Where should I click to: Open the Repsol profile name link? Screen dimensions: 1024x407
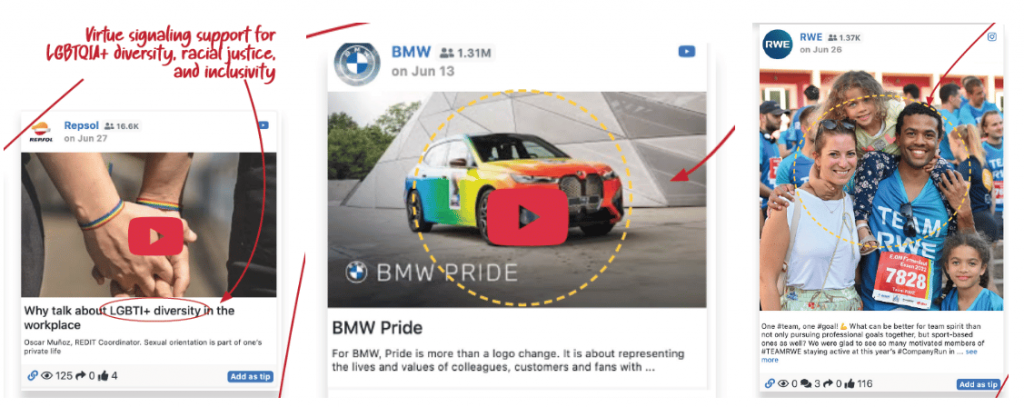coord(81,125)
